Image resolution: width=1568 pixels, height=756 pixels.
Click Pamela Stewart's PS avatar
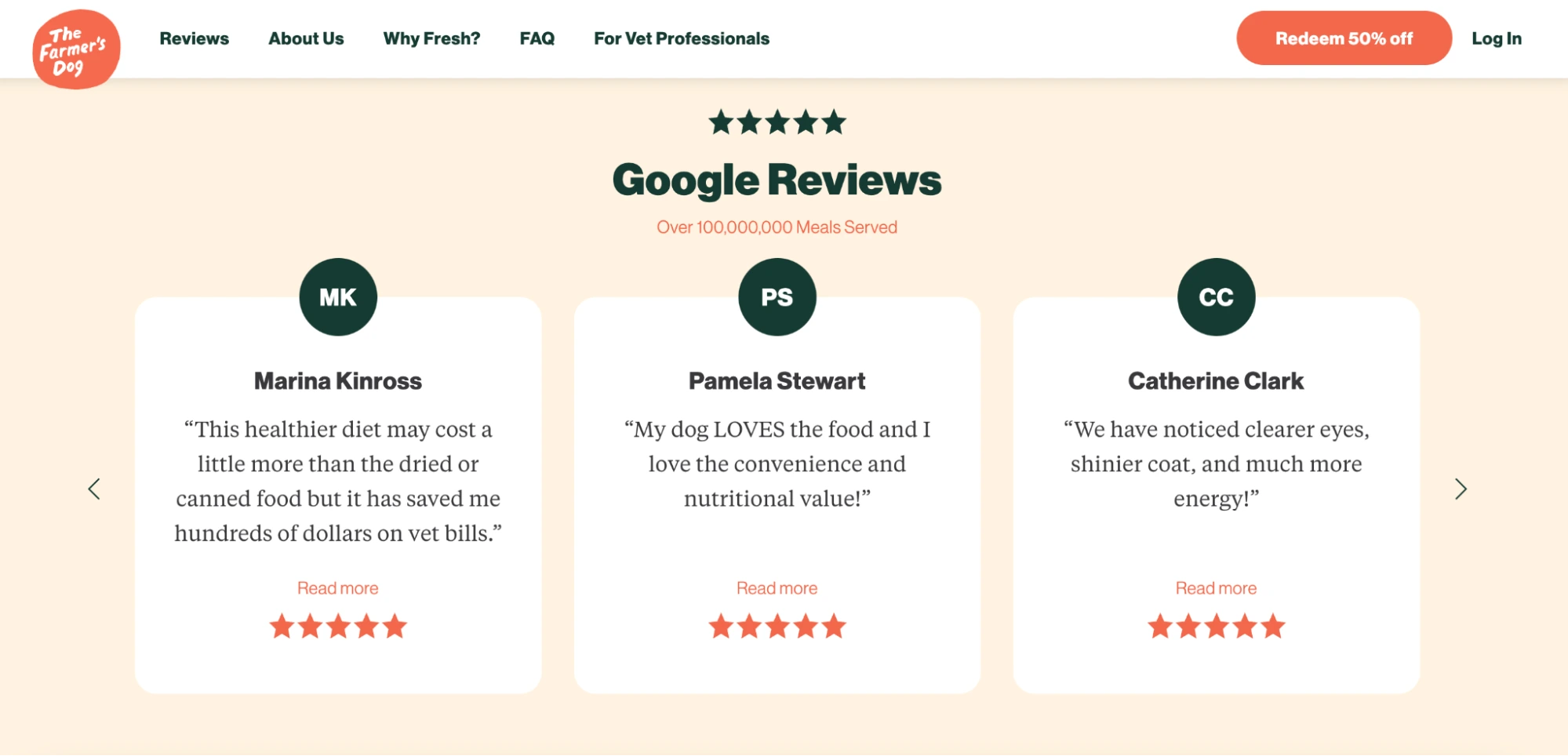[777, 296]
